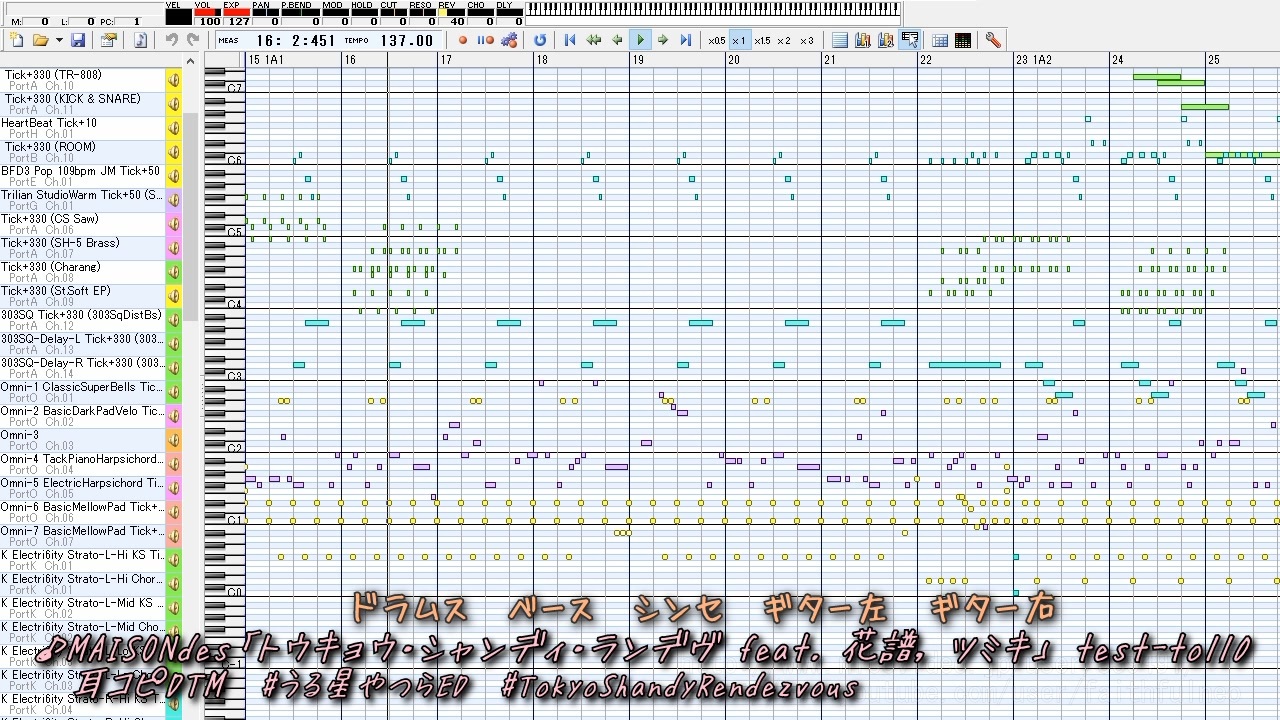Mute the Tick+330 (TR-808) track speaker

(173, 80)
